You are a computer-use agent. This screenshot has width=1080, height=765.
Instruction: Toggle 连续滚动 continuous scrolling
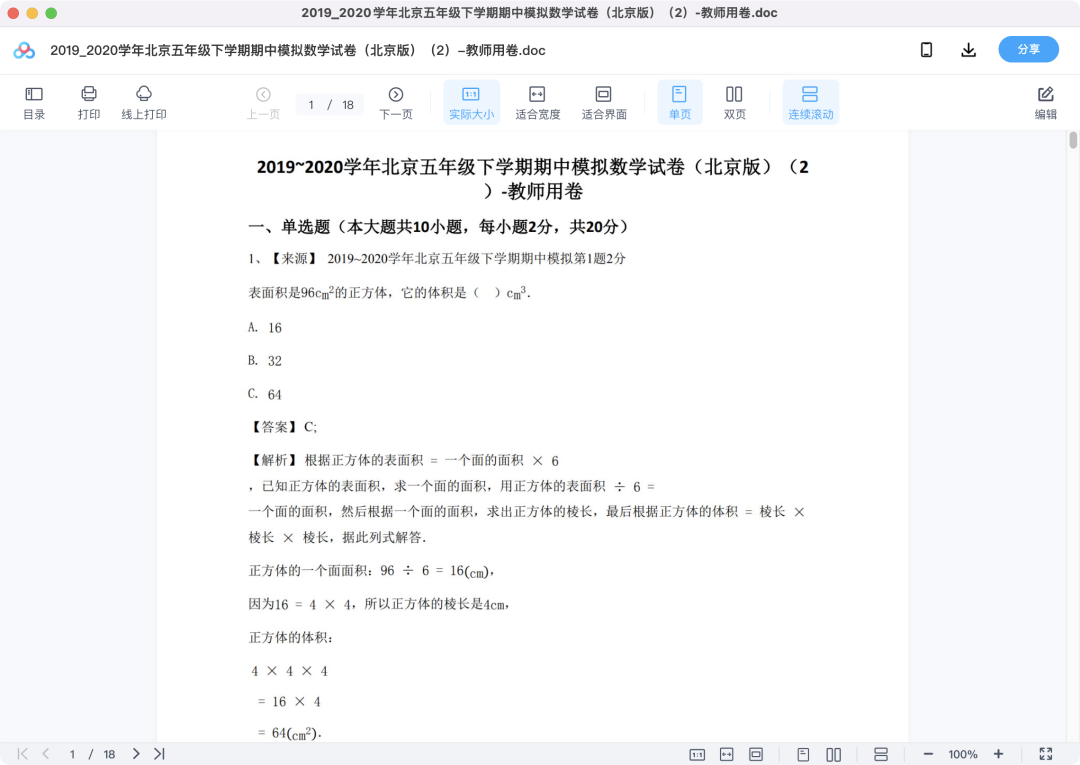click(x=811, y=103)
